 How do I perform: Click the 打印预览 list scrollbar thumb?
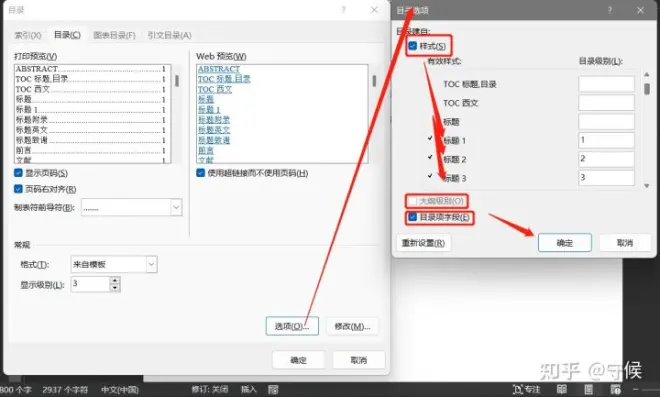tap(177, 80)
